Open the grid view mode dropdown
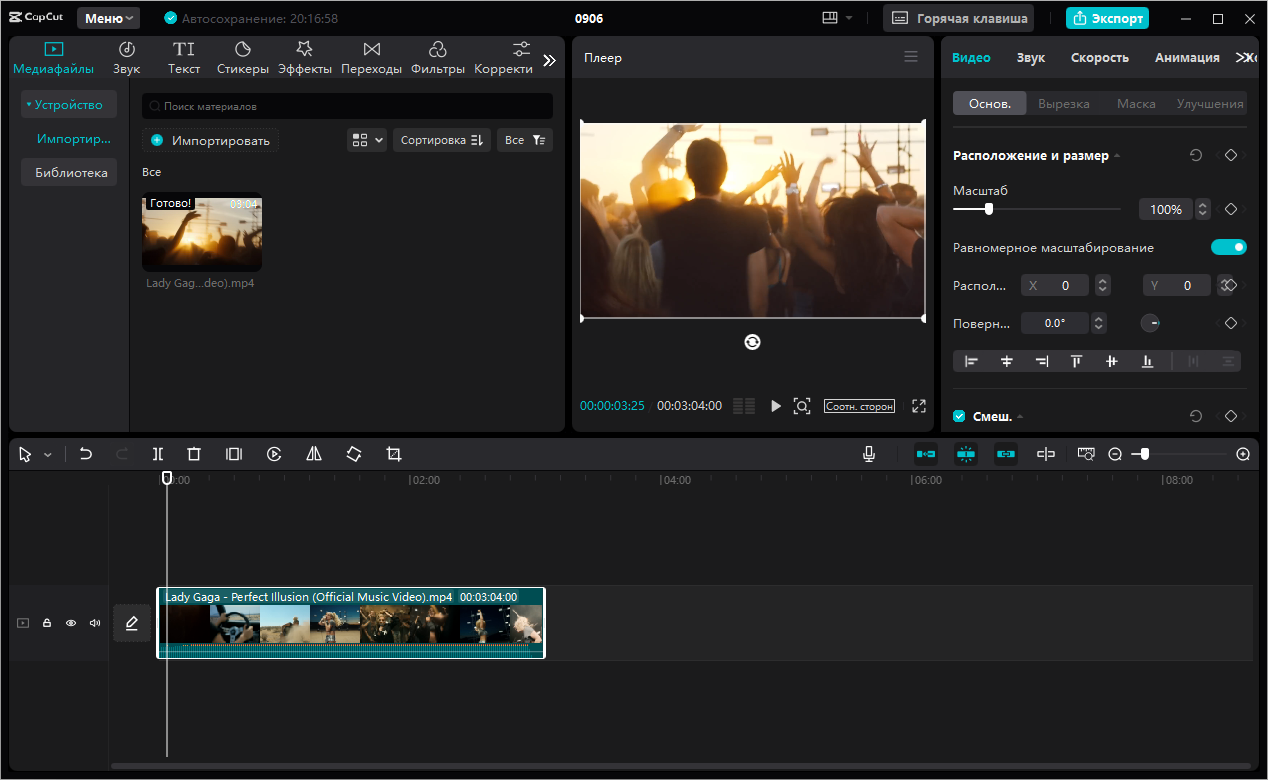The image size is (1268, 780). coord(367,140)
